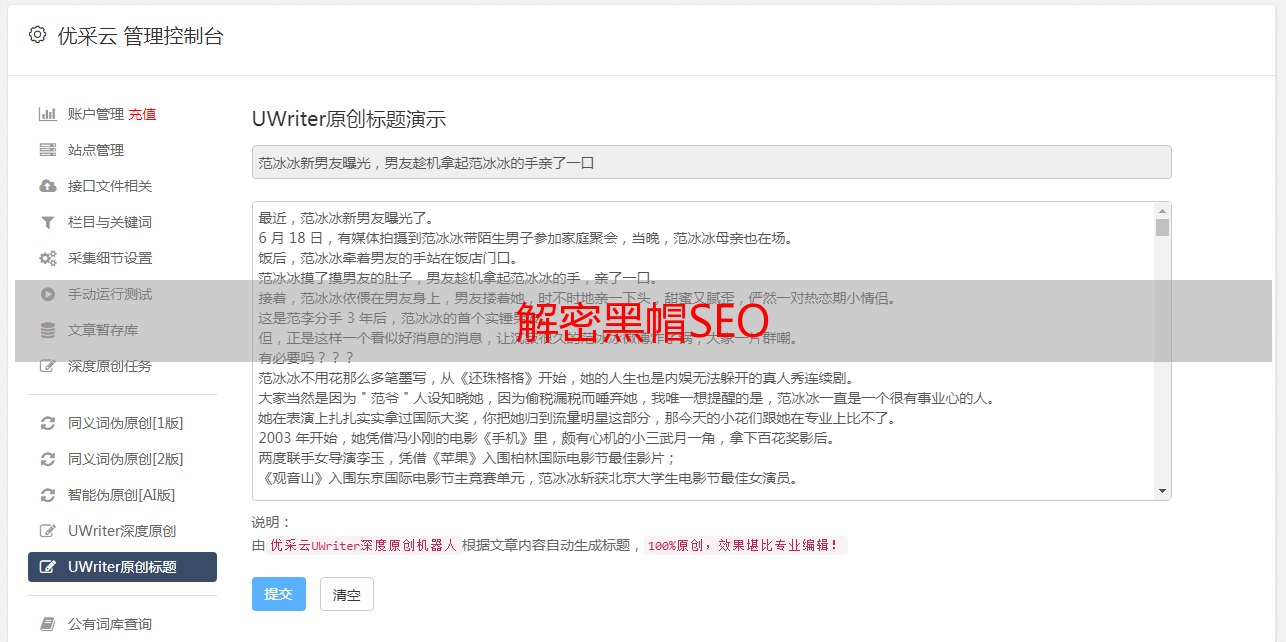Click the edit icon for UWriter原创标题

point(47,567)
